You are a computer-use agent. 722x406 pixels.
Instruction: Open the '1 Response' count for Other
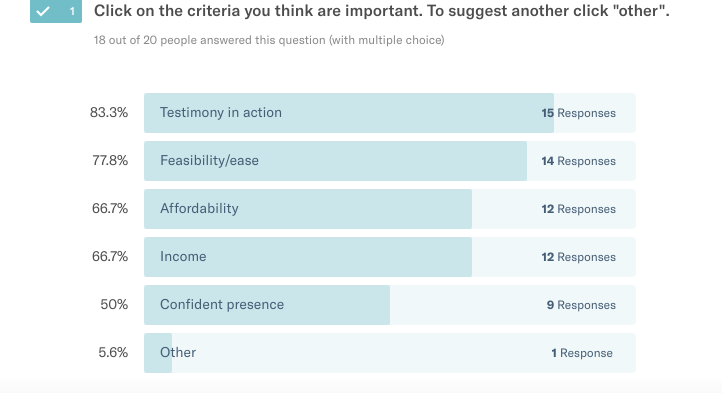(x=582, y=353)
